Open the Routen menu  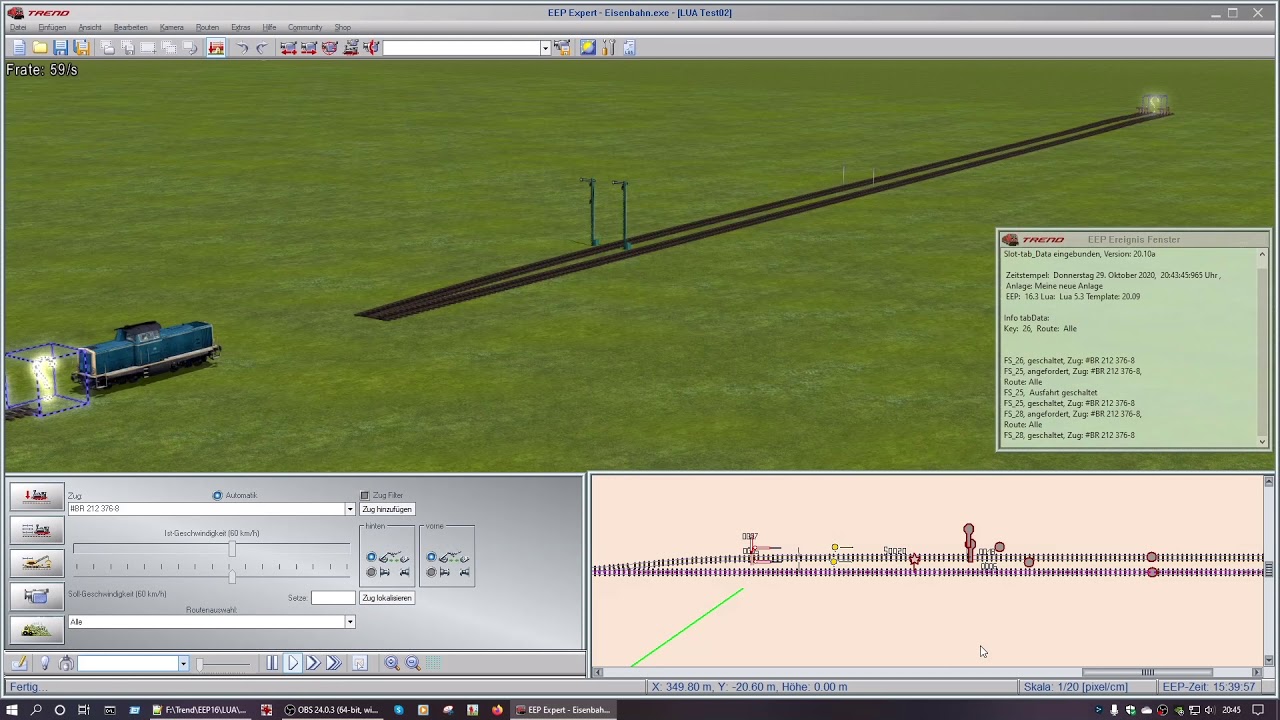coord(207,27)
